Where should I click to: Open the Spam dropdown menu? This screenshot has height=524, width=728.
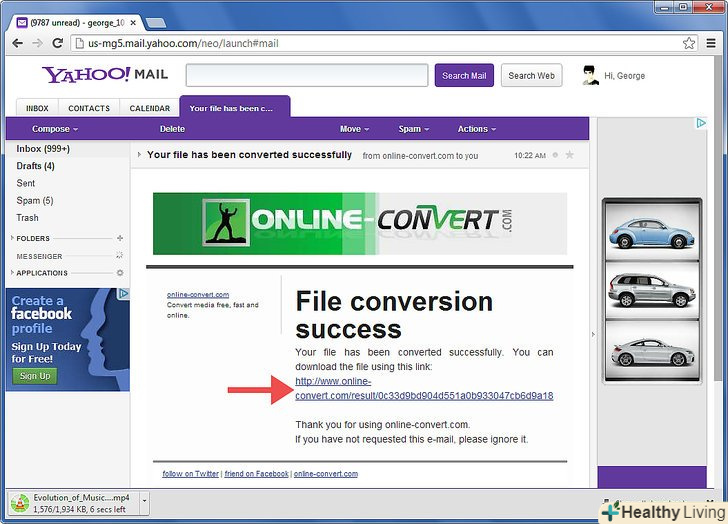tap(413, 129)
